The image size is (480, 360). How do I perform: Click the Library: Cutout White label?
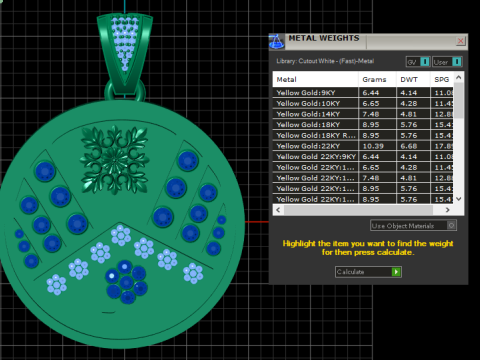(325, 61)
